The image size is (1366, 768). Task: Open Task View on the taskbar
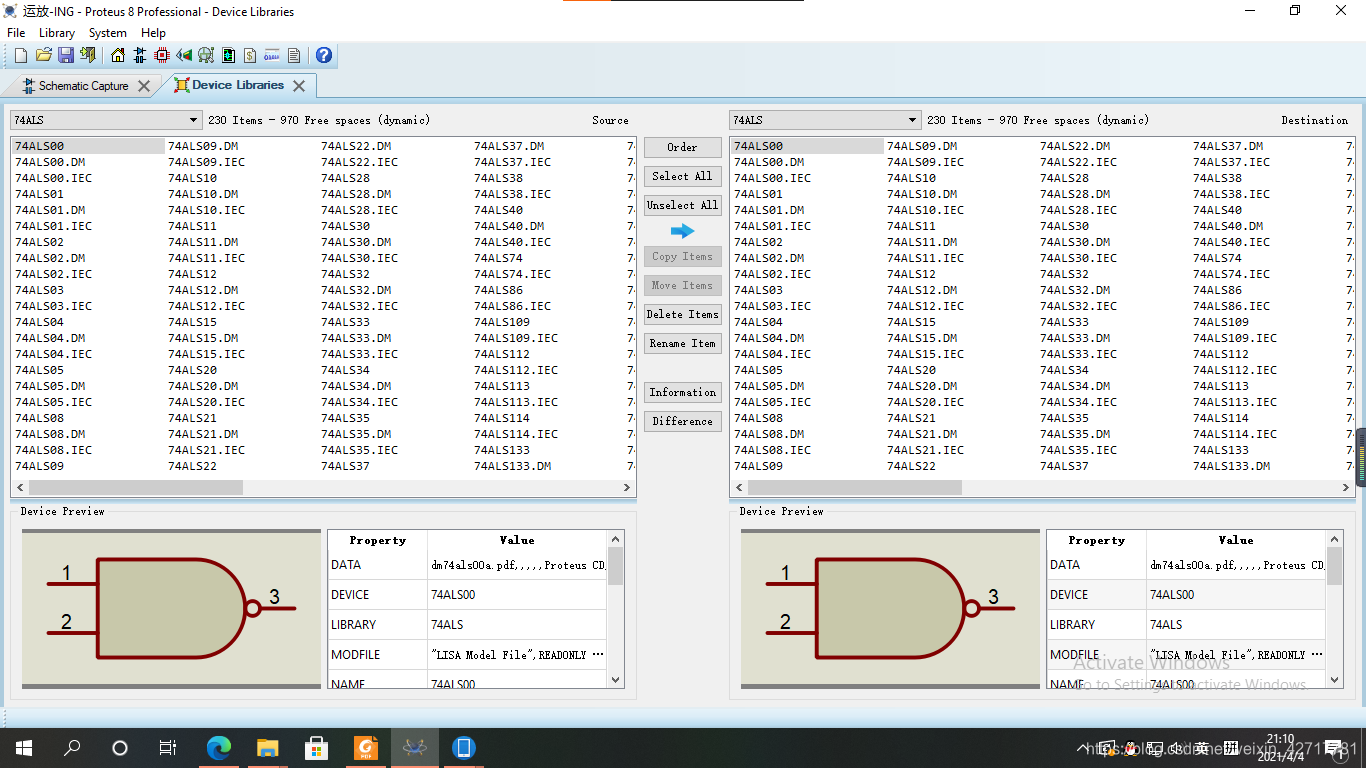(168, 747)
